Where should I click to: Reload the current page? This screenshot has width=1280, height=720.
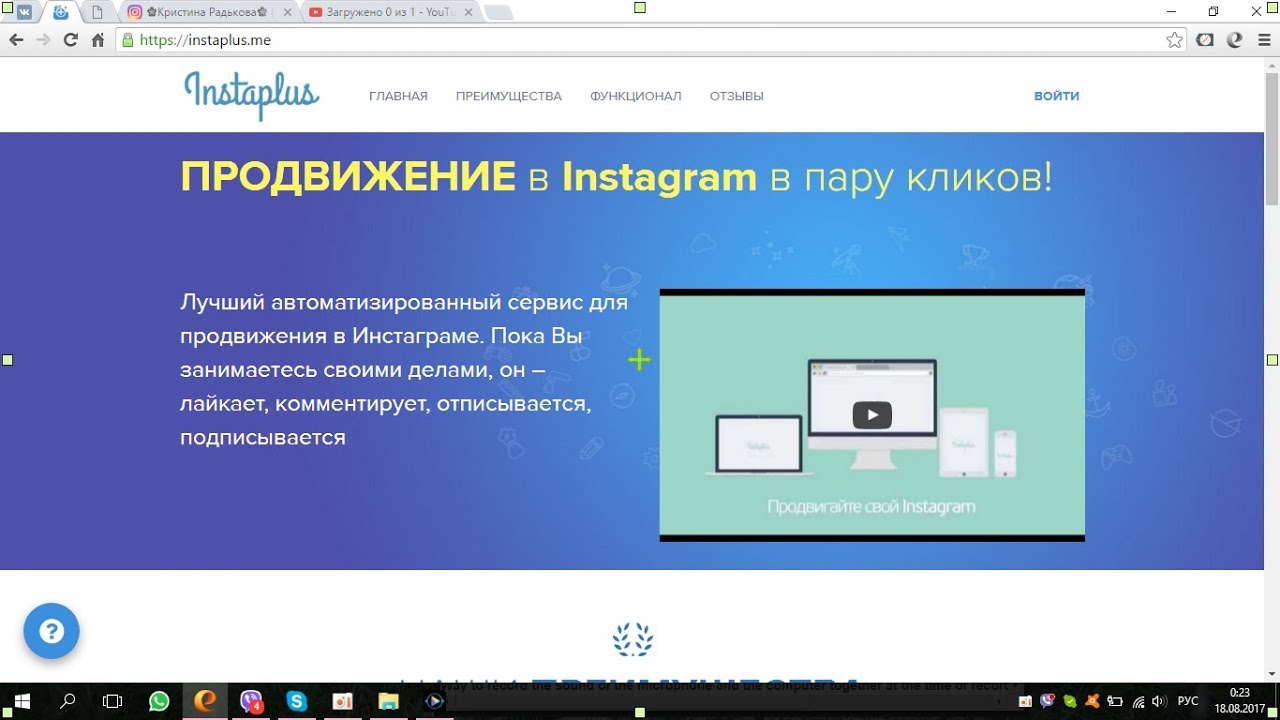(x=70, y=40)
